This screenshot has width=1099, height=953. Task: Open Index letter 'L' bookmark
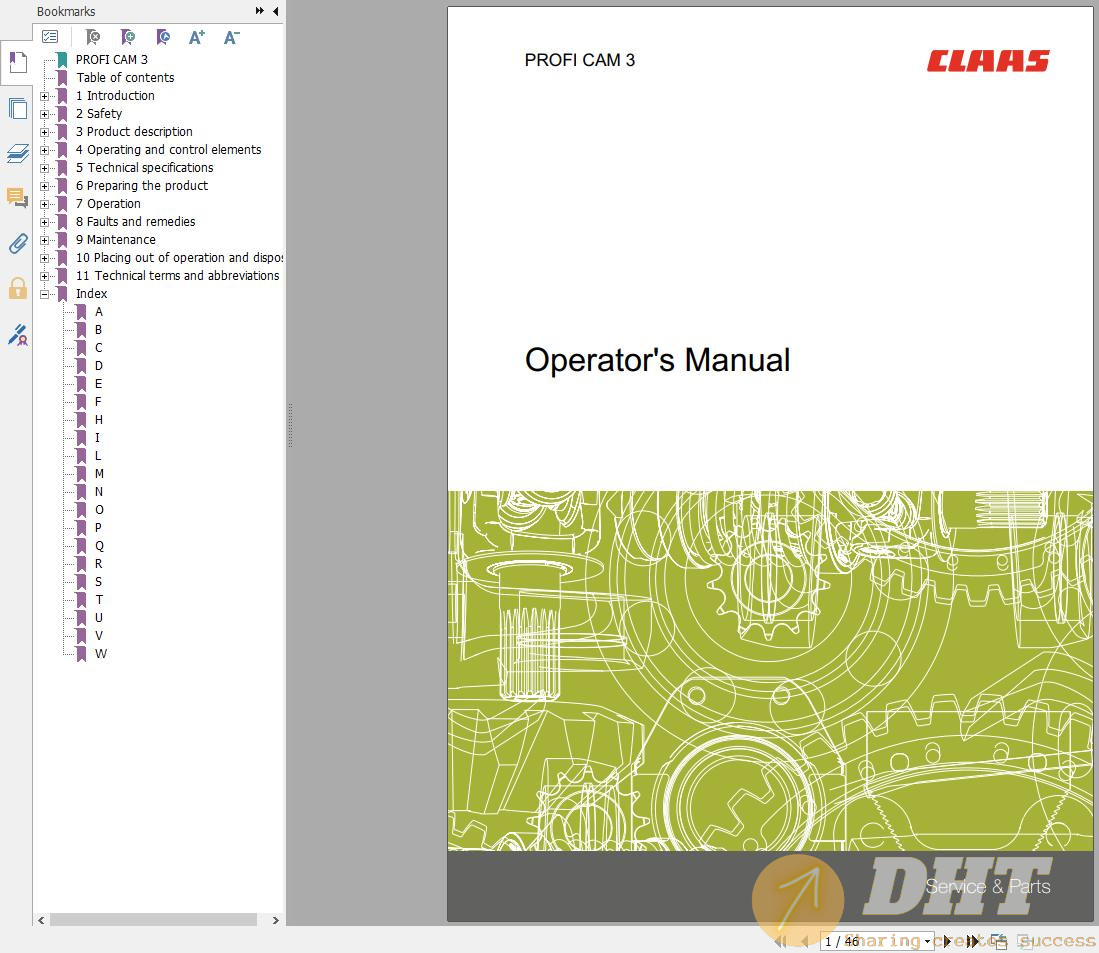(x=97, y=456)
